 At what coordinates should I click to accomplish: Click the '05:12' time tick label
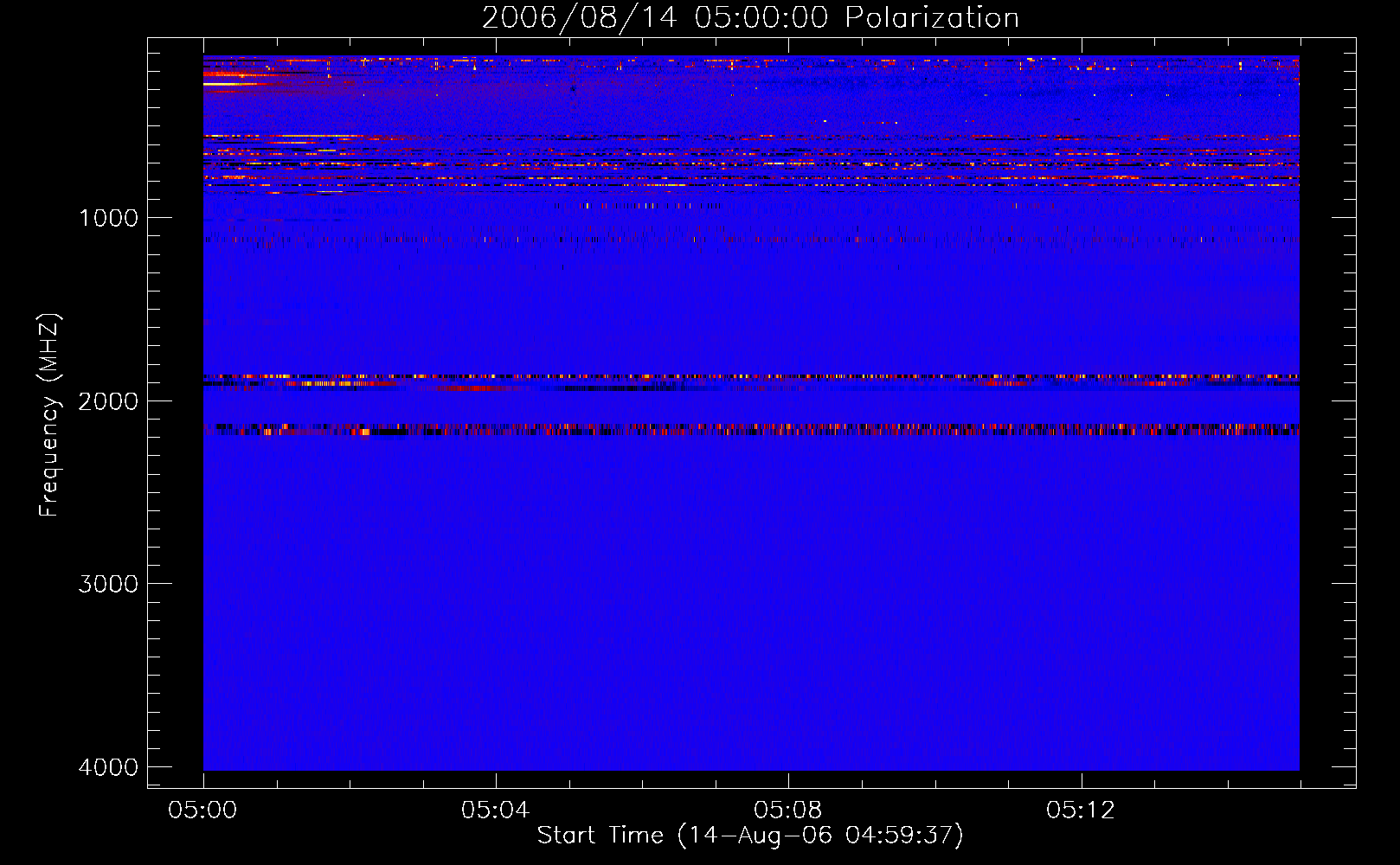click(x=1081, y=811)
